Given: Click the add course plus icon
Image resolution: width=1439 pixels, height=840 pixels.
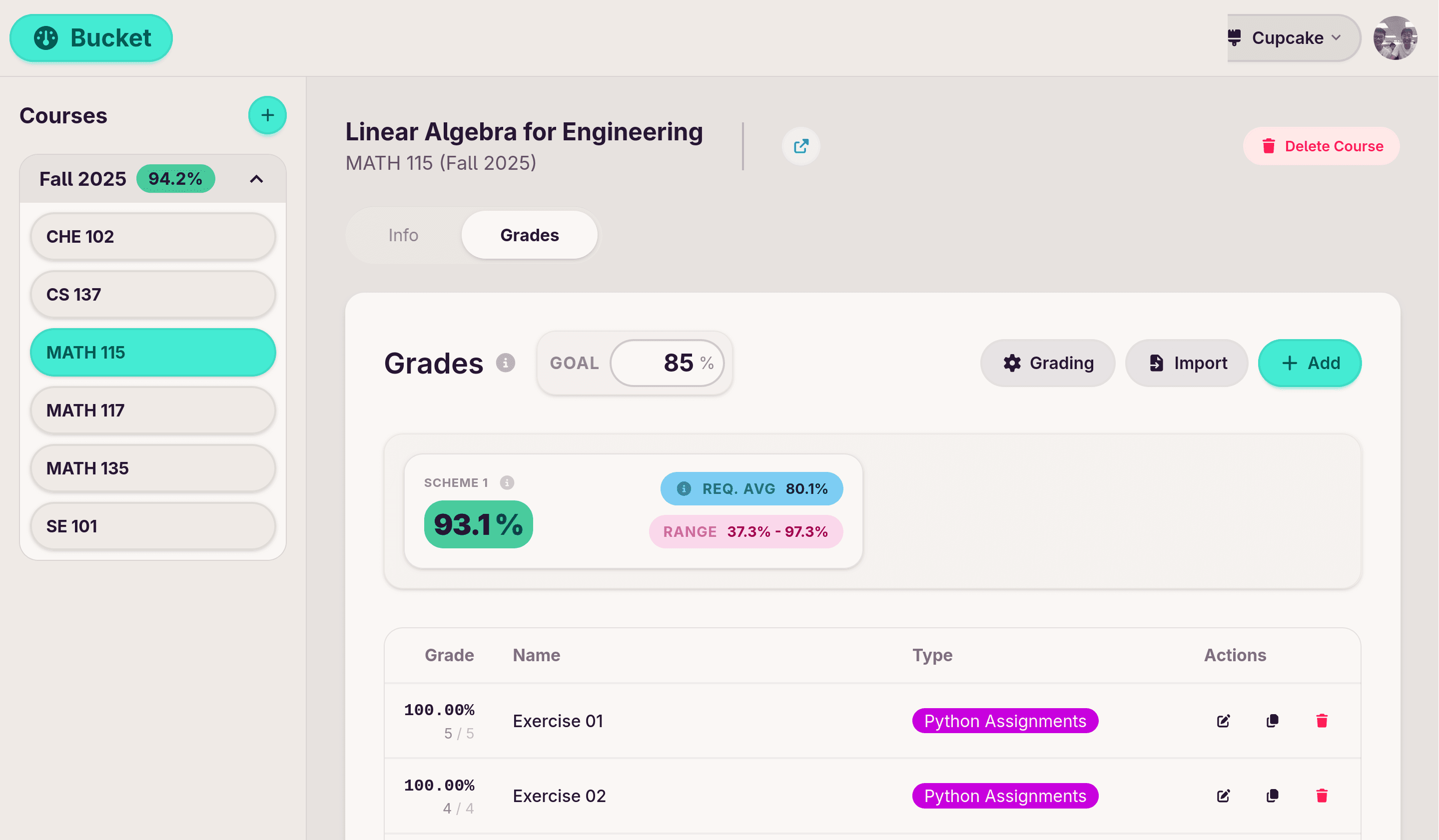Looking at the screenshot, I should (x=267, y=115).
